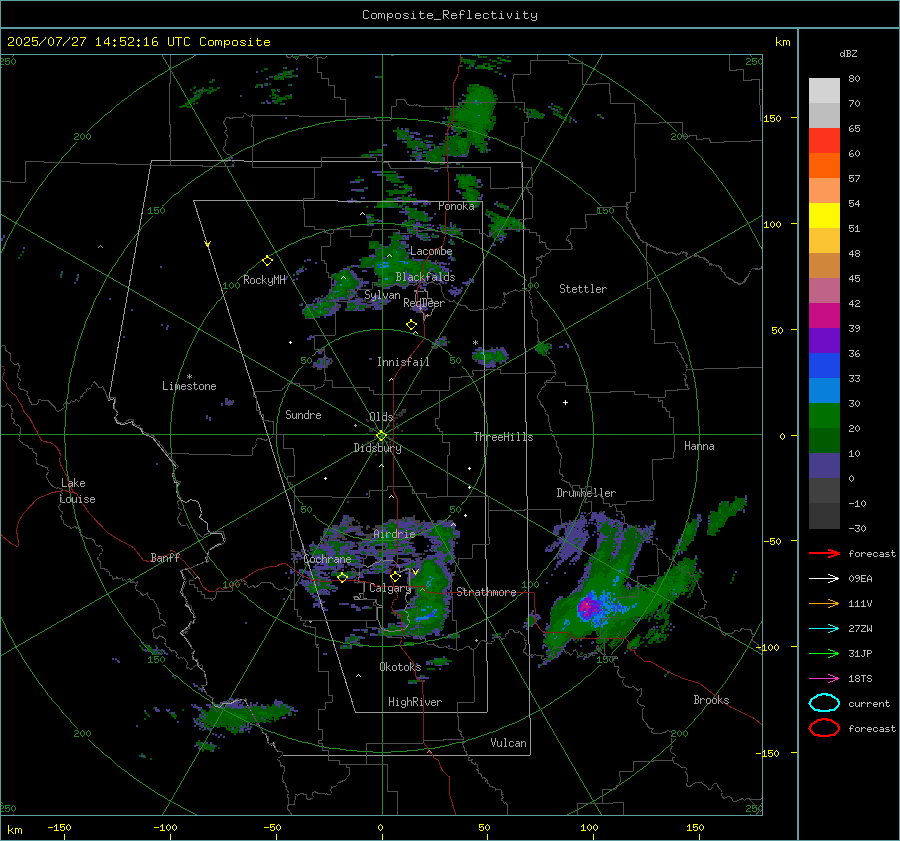Click the Vulcan label

click(508, 743)
